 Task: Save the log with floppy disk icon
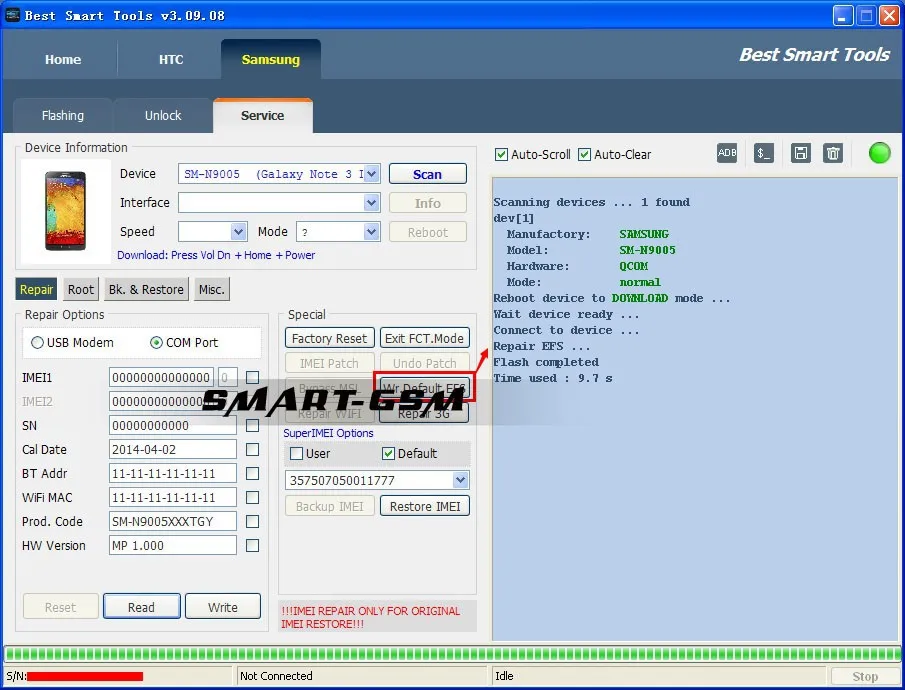click(x=801, y=153)
